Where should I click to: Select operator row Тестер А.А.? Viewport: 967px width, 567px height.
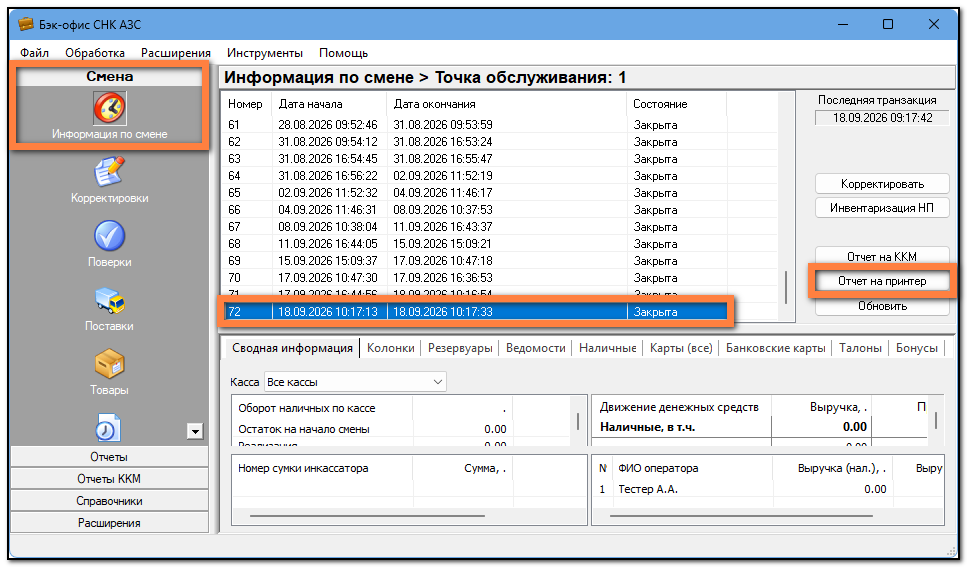click(x=768, y=489)
